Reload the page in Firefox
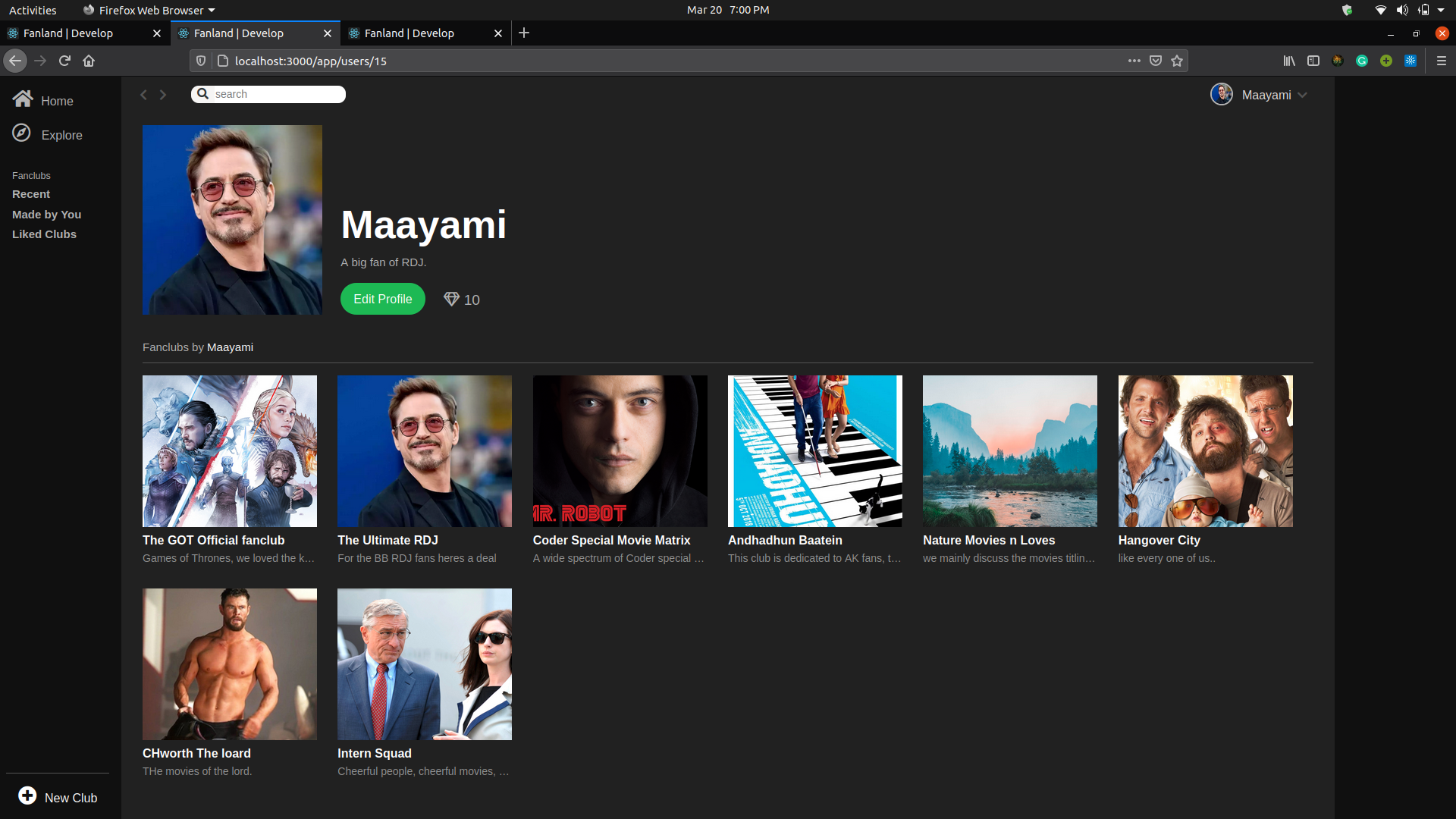 (64, 61)
